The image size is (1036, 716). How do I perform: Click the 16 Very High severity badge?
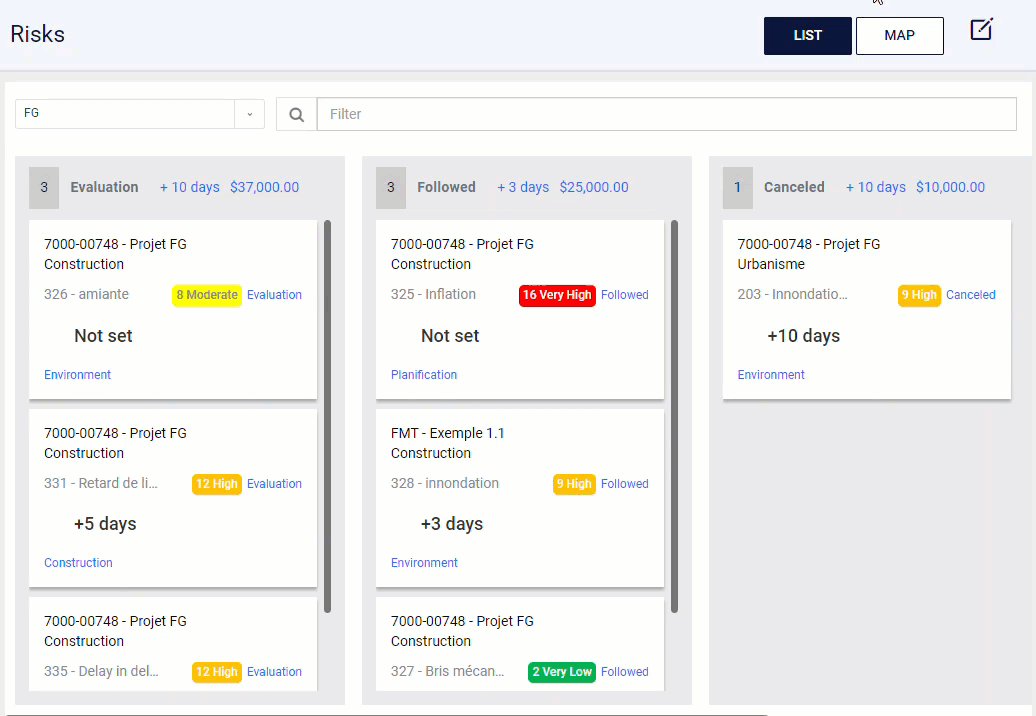pyautogui.click(x=557, y=295)
